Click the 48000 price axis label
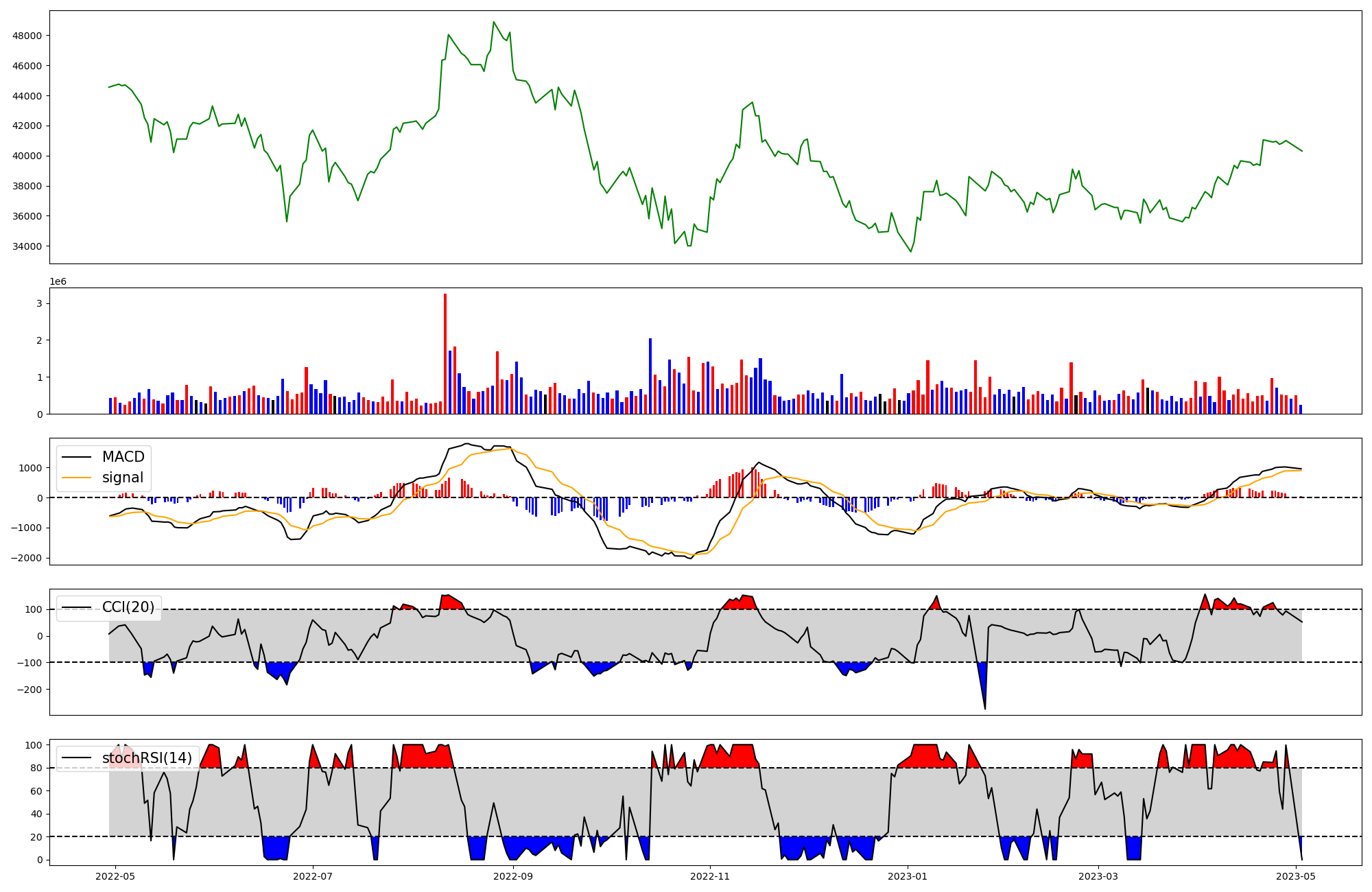1372x892 pixels. 27,36
